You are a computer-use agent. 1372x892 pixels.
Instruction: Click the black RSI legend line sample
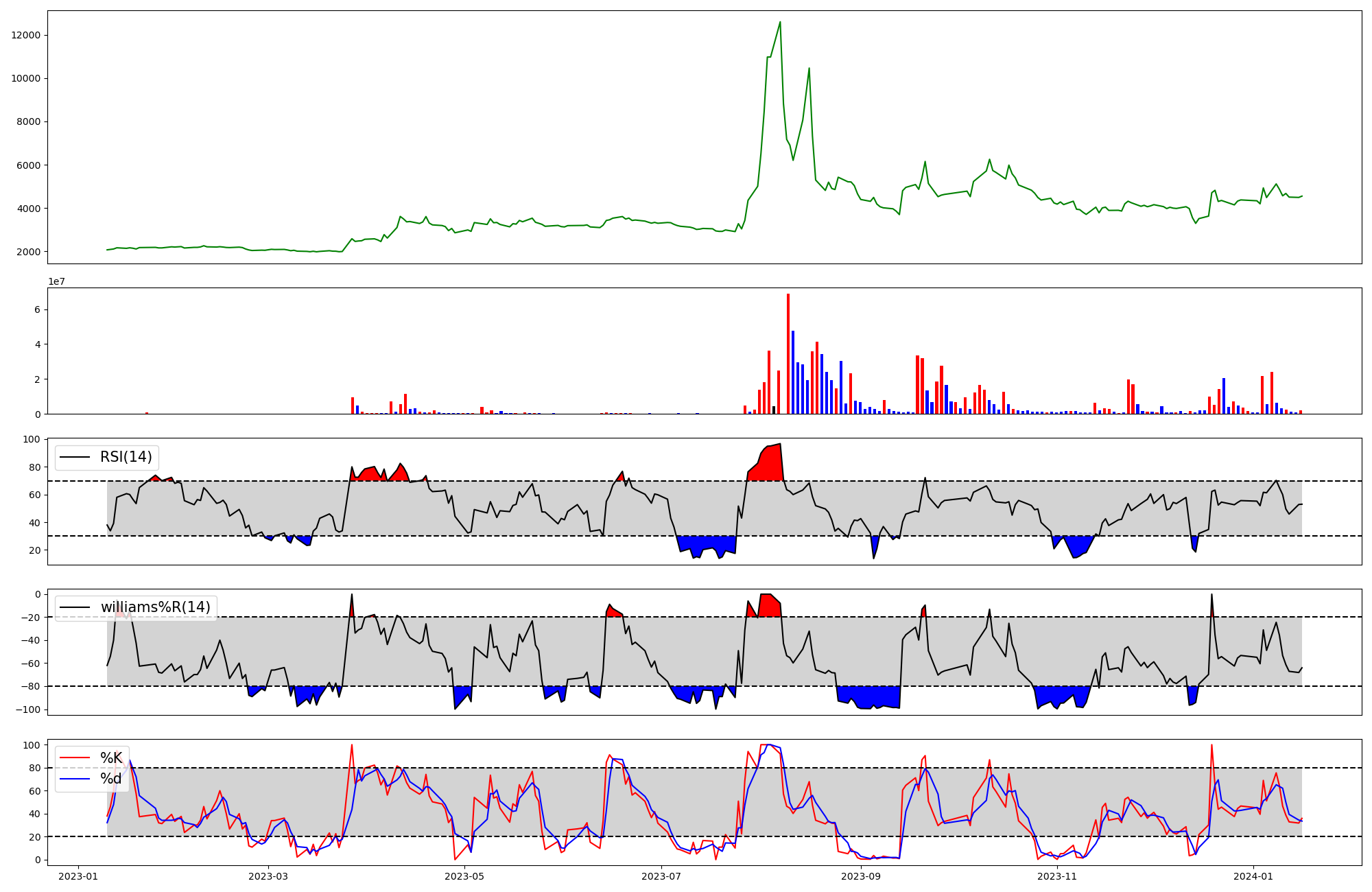75,457
